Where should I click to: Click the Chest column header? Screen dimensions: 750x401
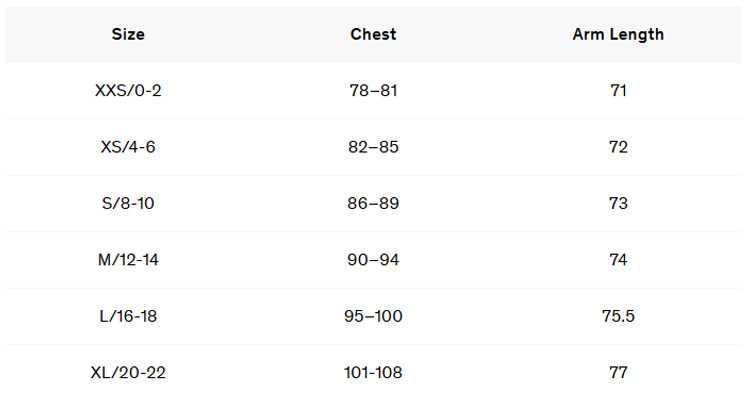coord(373,34)
